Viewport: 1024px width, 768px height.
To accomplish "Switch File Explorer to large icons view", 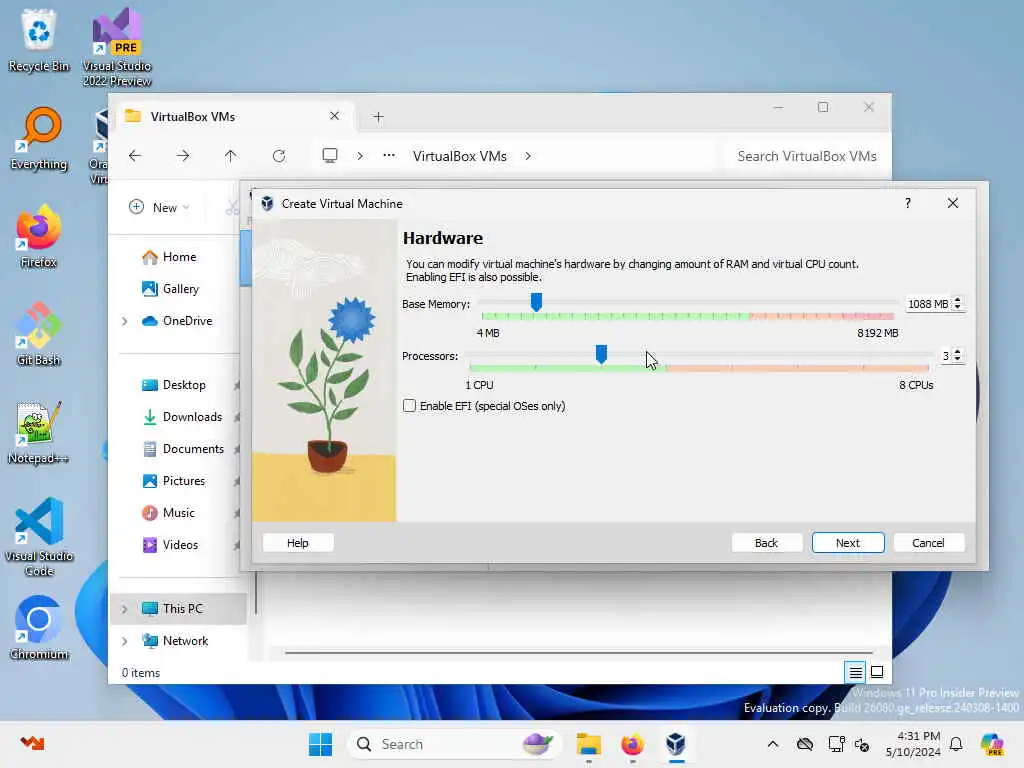I will pyautogui.click(x=877, y=671).
